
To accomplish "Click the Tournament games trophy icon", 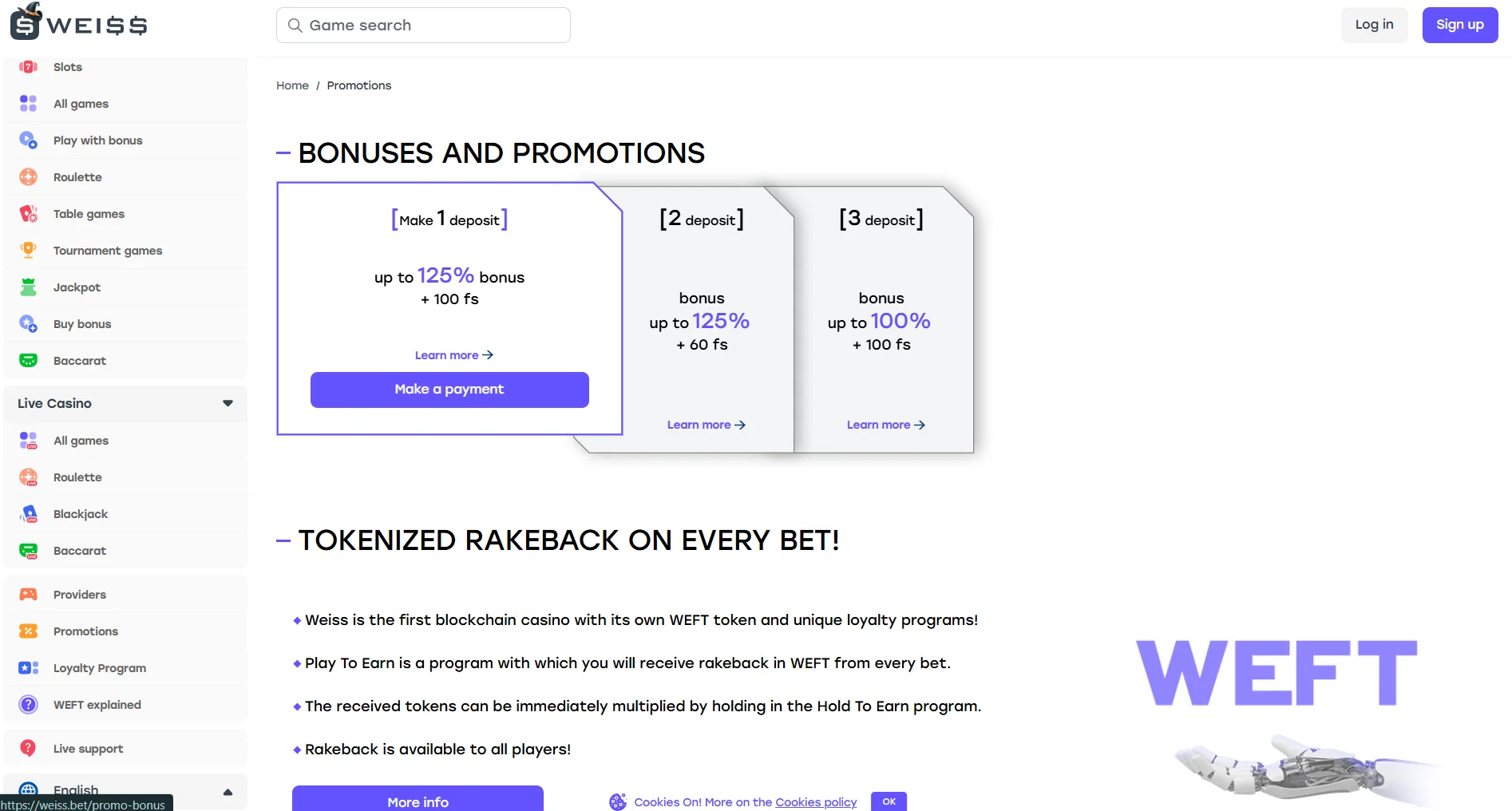I will point(29,251).
